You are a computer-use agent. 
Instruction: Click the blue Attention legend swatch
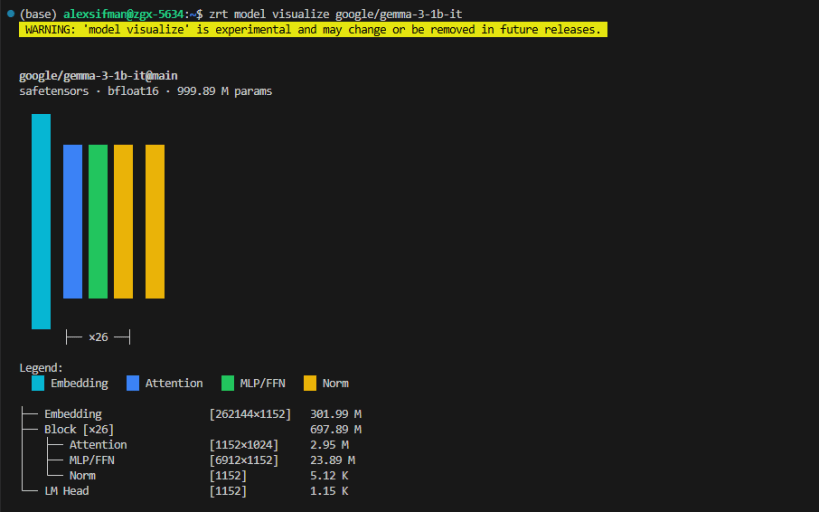(x=133, y=383)
